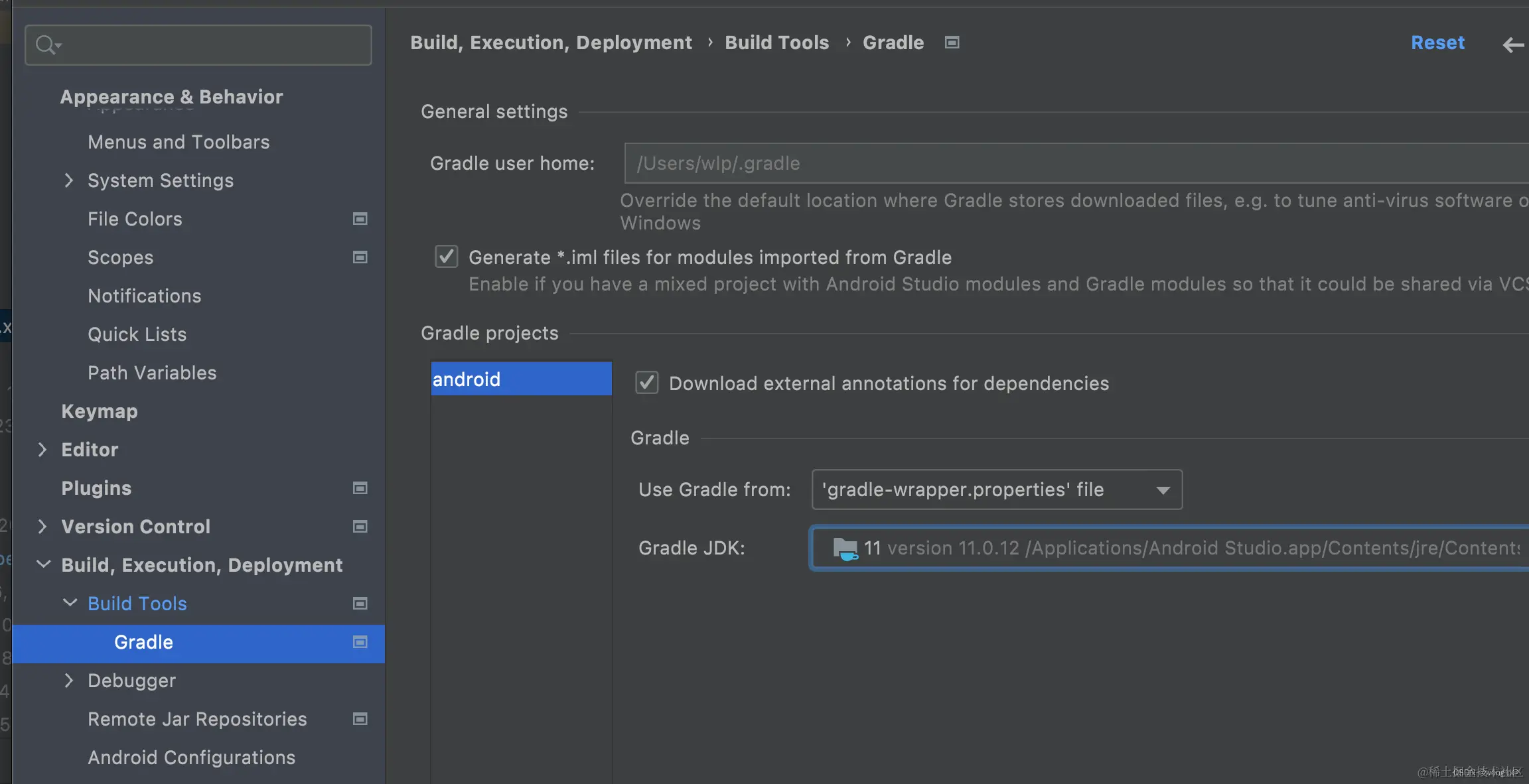
Task: Open the Use Gradle from dropdown
Action: point(996,490)
